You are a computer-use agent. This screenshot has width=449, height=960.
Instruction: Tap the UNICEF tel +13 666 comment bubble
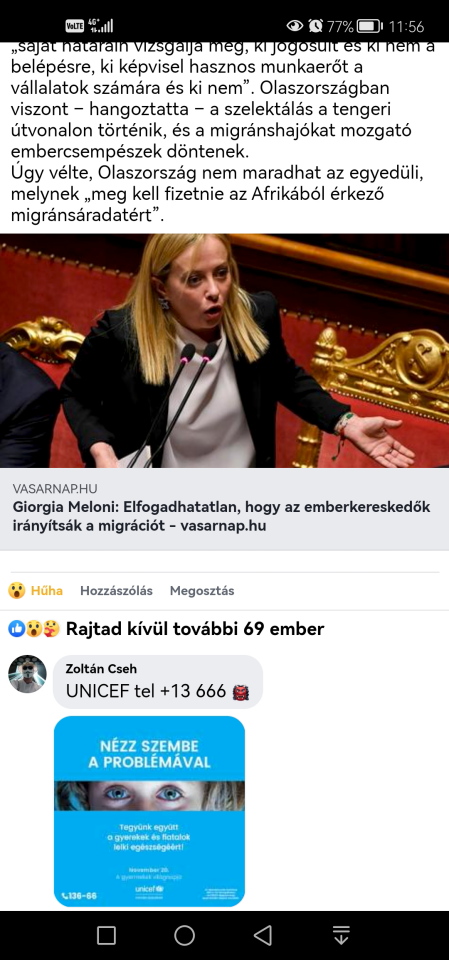pos(158,682)
